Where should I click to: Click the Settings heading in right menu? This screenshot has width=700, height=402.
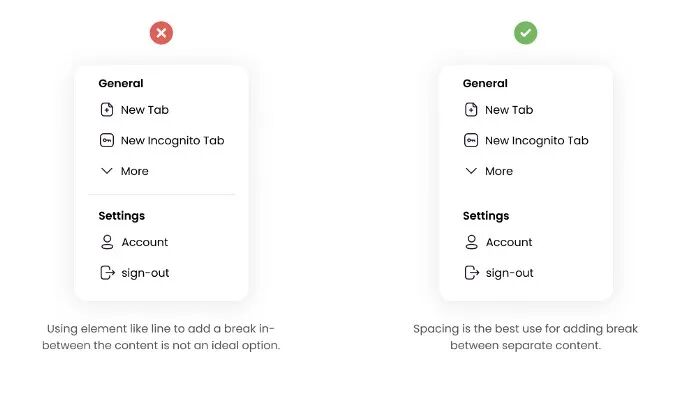point(486,216)
